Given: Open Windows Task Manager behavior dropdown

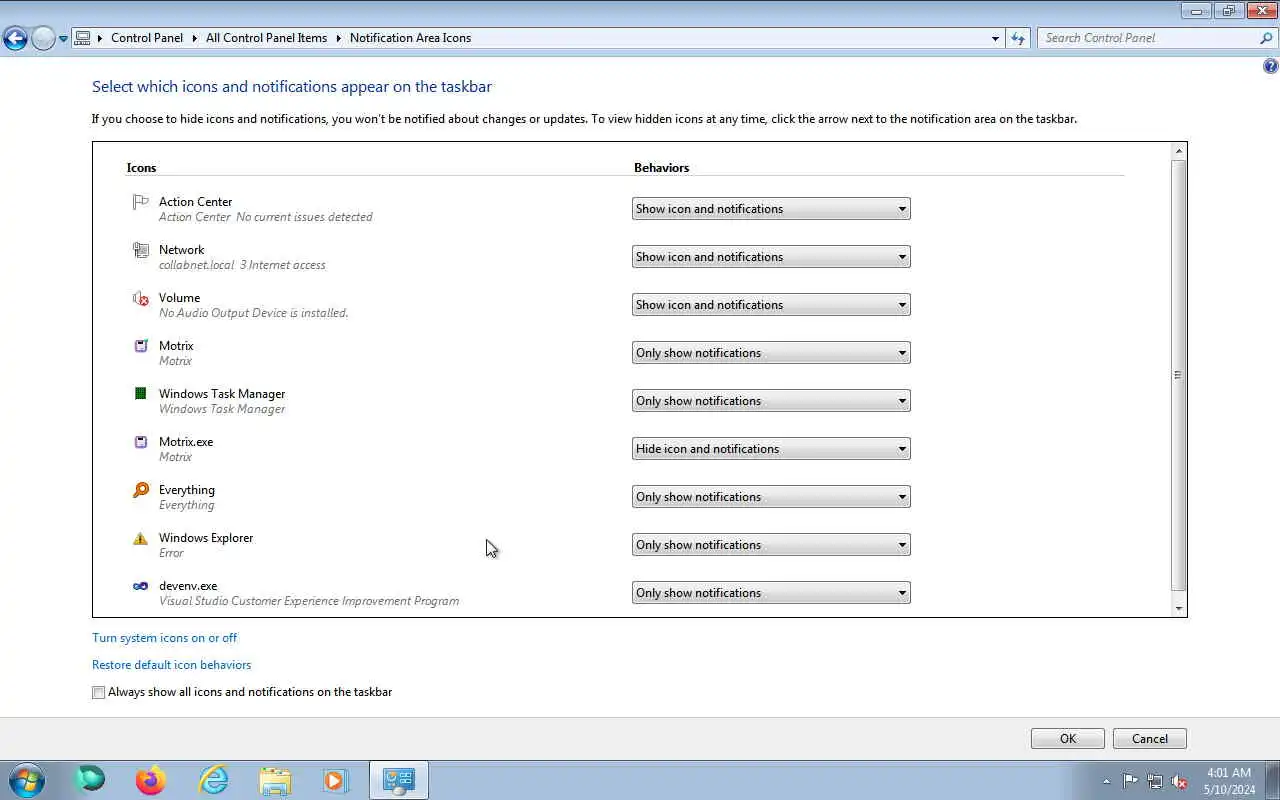Looking at the screenshot, I should coord(771,401).
